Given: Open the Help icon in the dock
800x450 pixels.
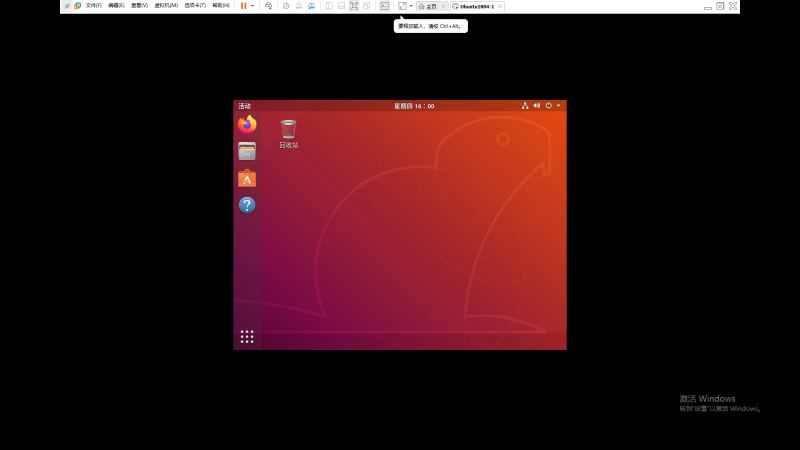Looking at the screenshot, I should pyautogui.click(x=247, y=205).
